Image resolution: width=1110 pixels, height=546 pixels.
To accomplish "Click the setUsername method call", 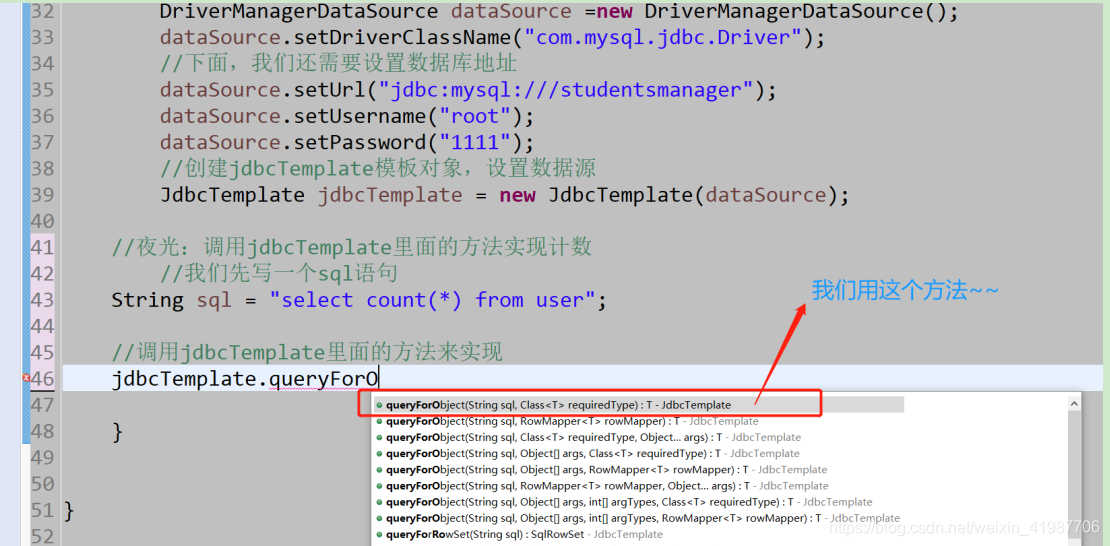I will (361, 116).
